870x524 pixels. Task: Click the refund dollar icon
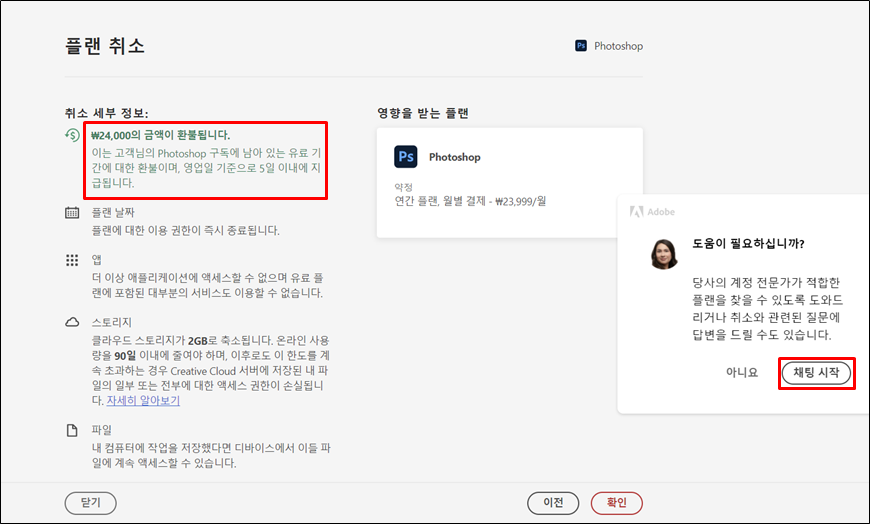coord(72,135)
